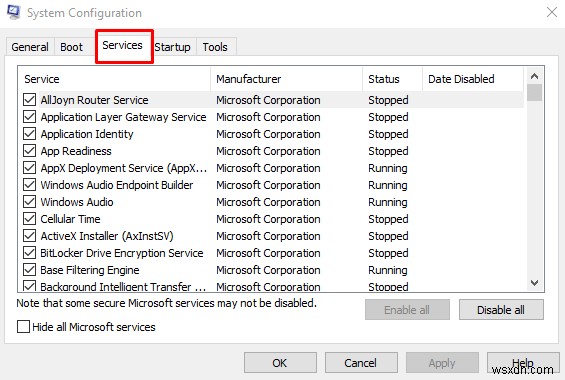The image size is (565, 380).
Task: Go to the Startup tab
Action: point(173,47)
